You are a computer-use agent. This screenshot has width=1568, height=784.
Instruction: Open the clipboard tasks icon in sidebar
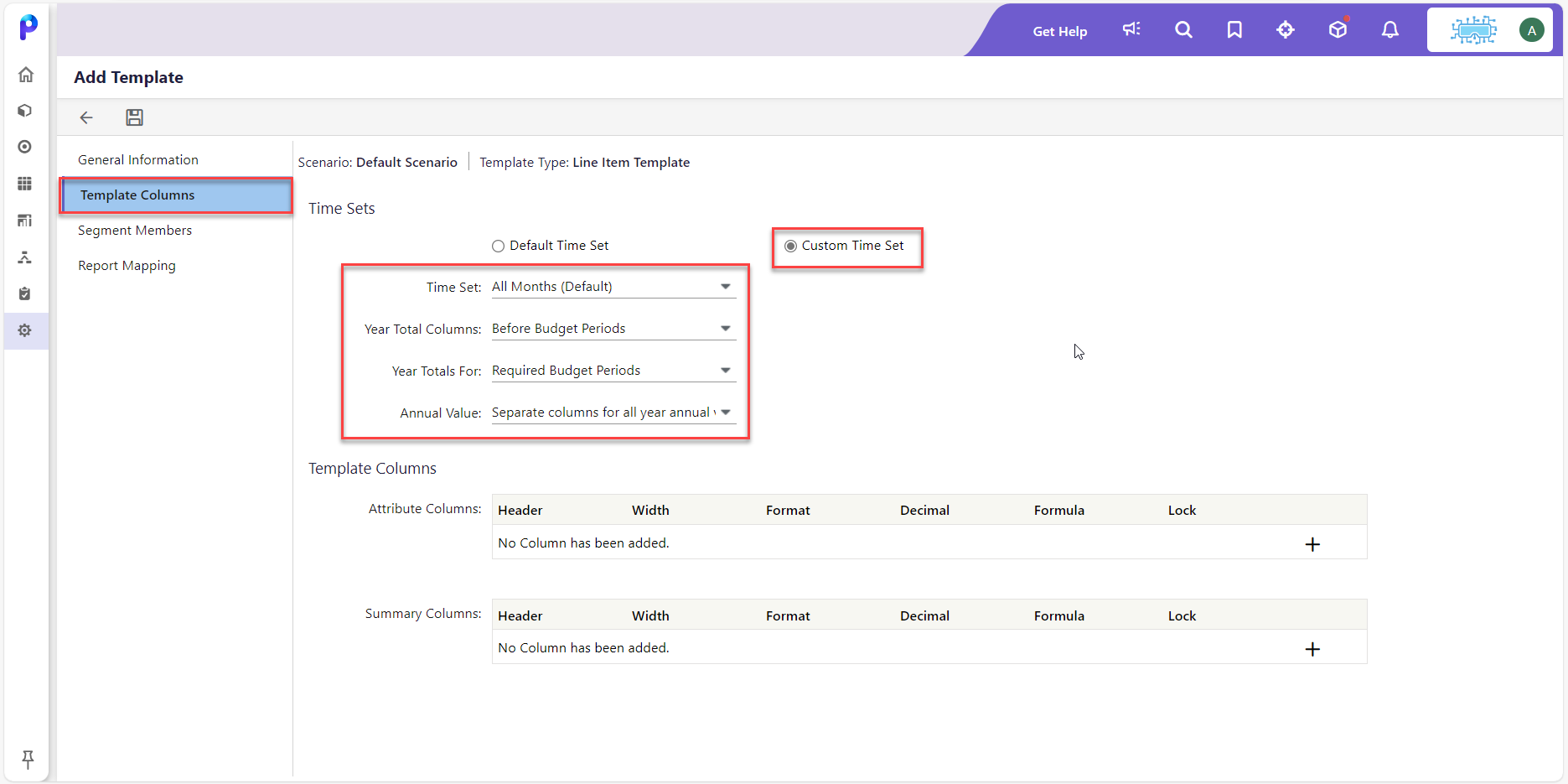coord(25,293)
